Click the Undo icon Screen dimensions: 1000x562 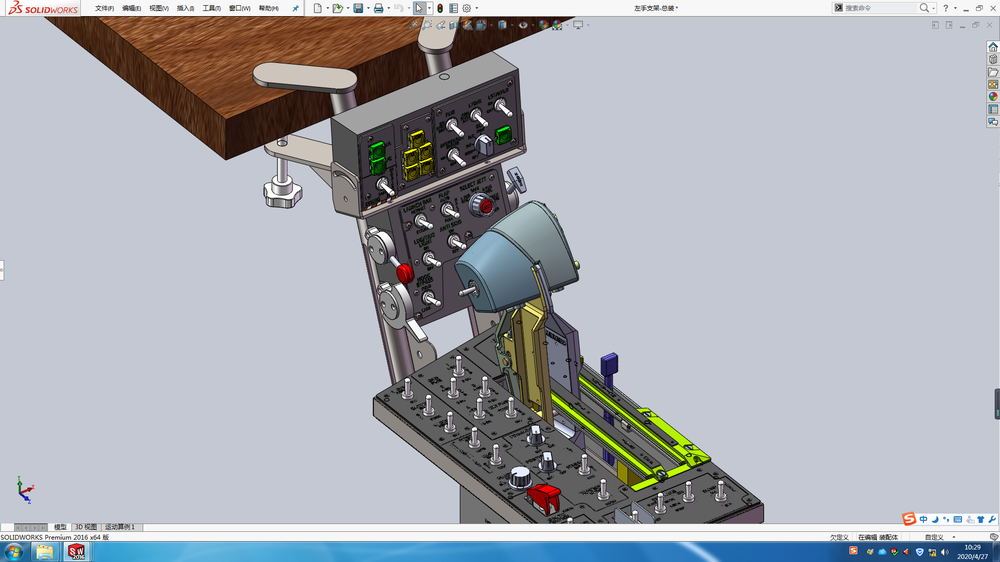click(399, 8)
